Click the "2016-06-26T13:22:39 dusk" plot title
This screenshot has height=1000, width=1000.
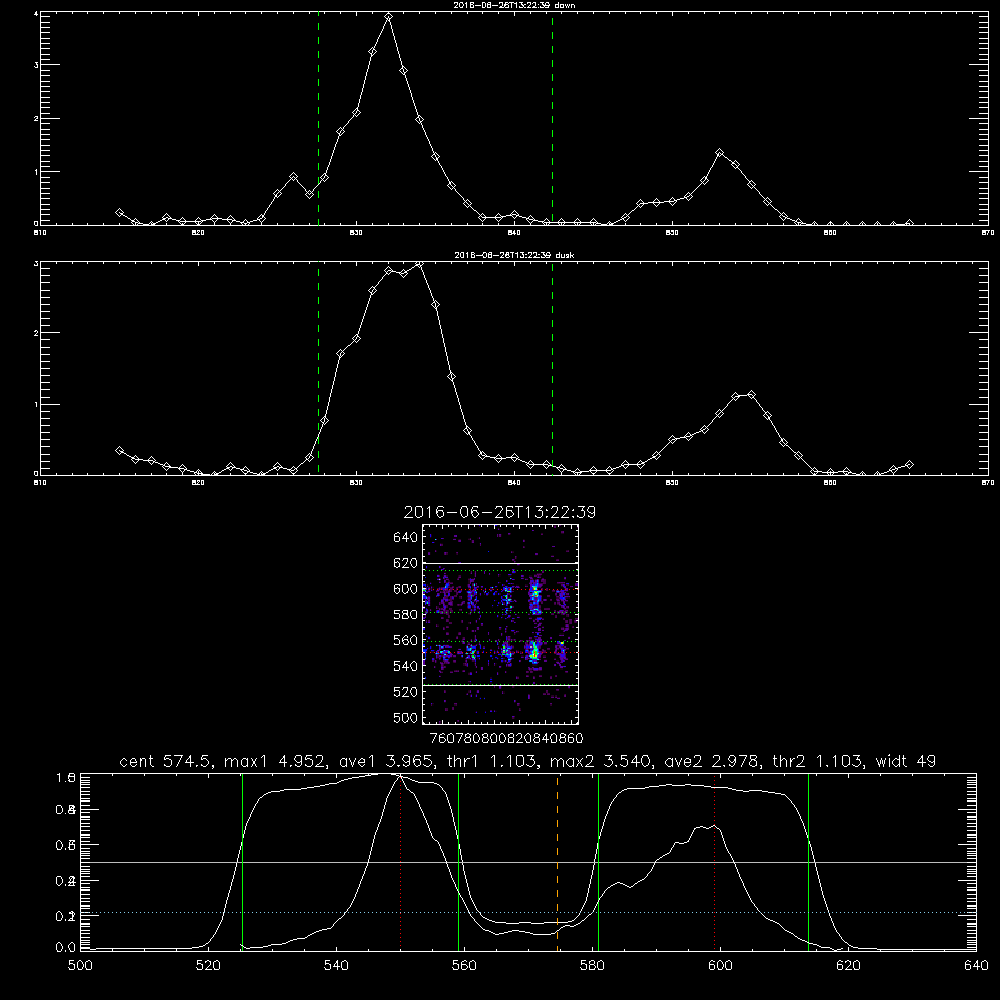pos(514,255)
